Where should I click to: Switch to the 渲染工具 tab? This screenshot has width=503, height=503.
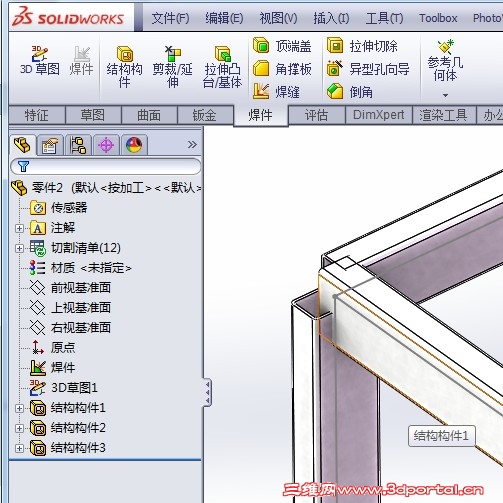(x=443, y=115)
